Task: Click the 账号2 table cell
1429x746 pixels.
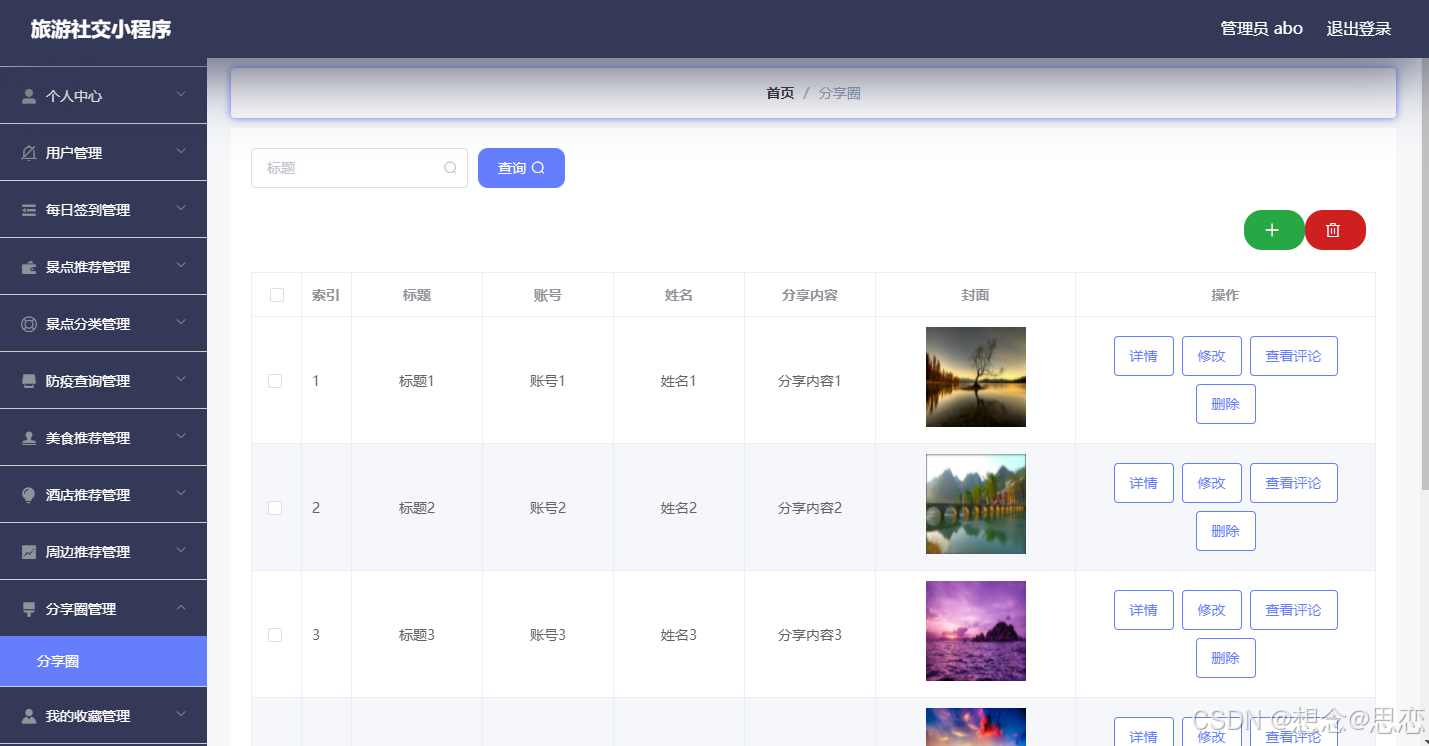Action: click(x=548, y=508)
